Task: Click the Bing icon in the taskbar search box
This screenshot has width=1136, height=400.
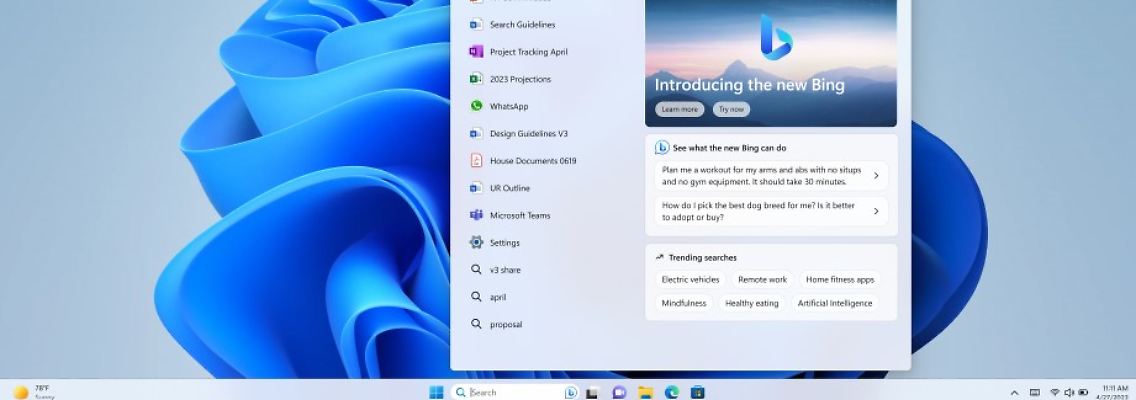Action: [571, 392]
